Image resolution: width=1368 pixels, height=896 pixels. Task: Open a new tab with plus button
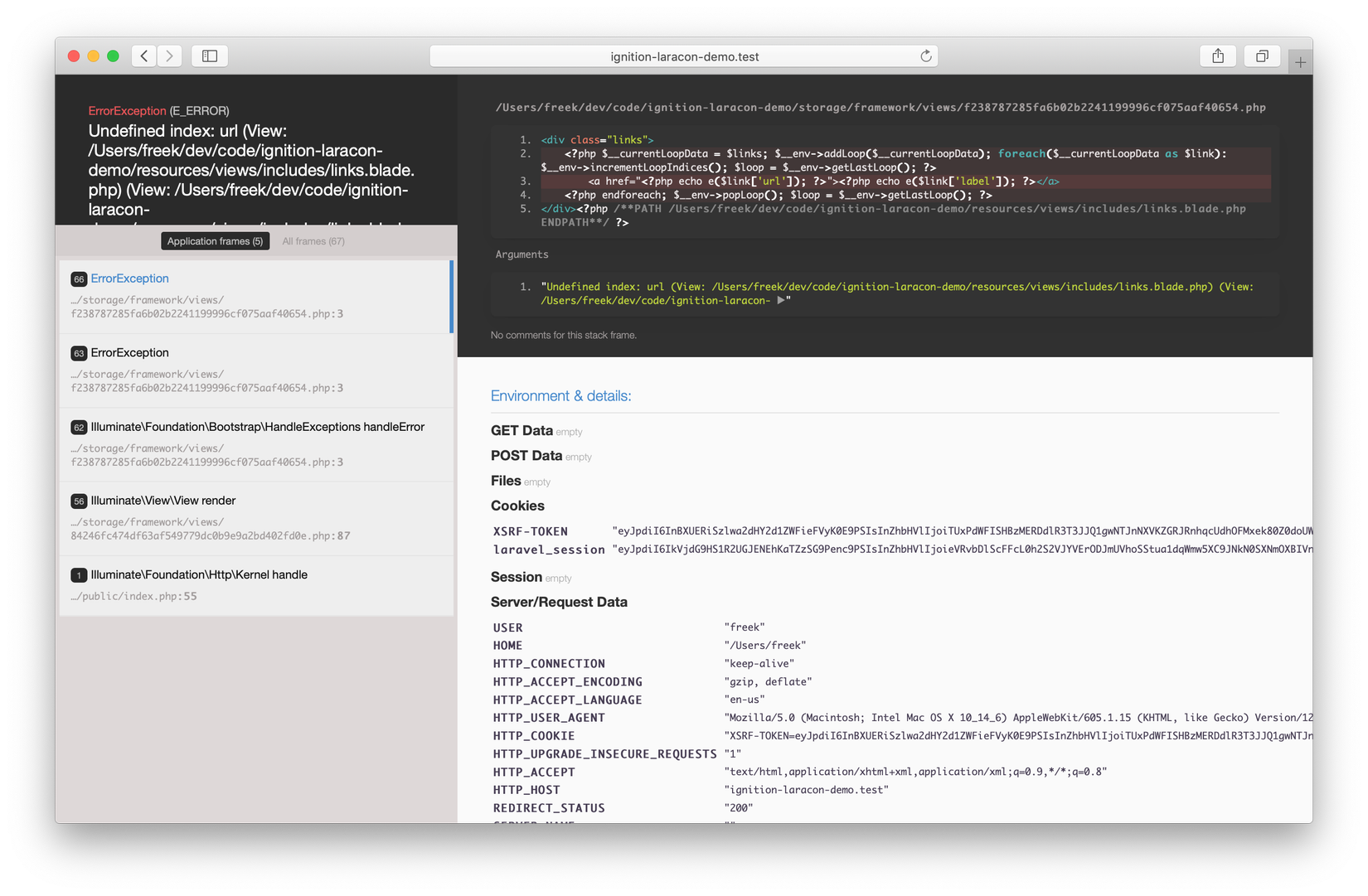pos(1300,62)
